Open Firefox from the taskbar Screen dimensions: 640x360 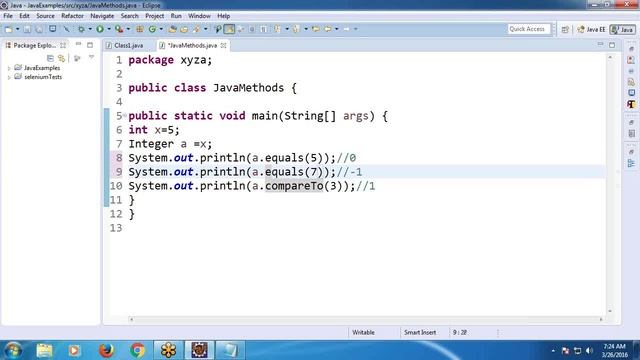pyautogui.click(x=106, y=350)
